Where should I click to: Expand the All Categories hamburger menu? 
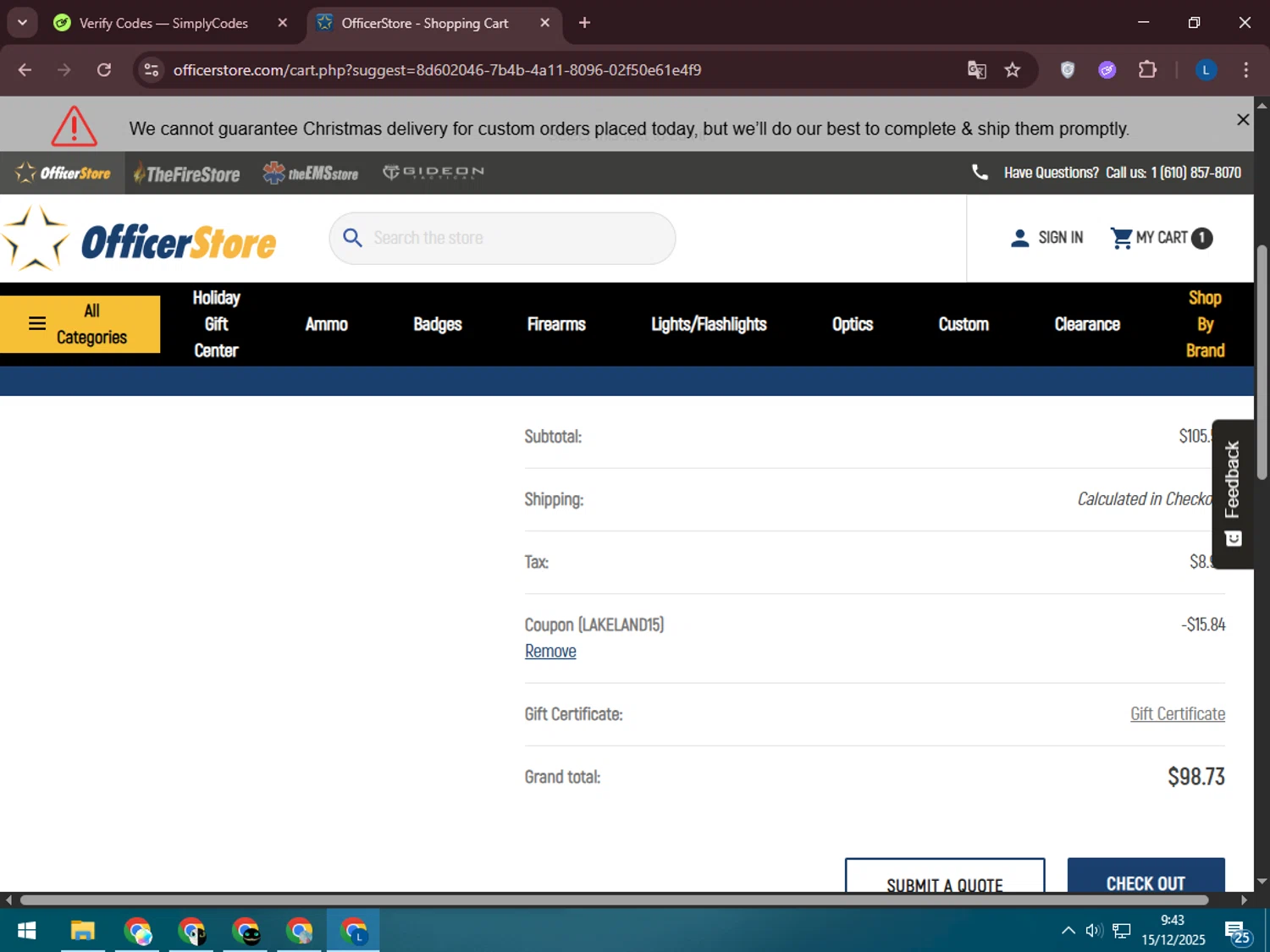(80, 324)
